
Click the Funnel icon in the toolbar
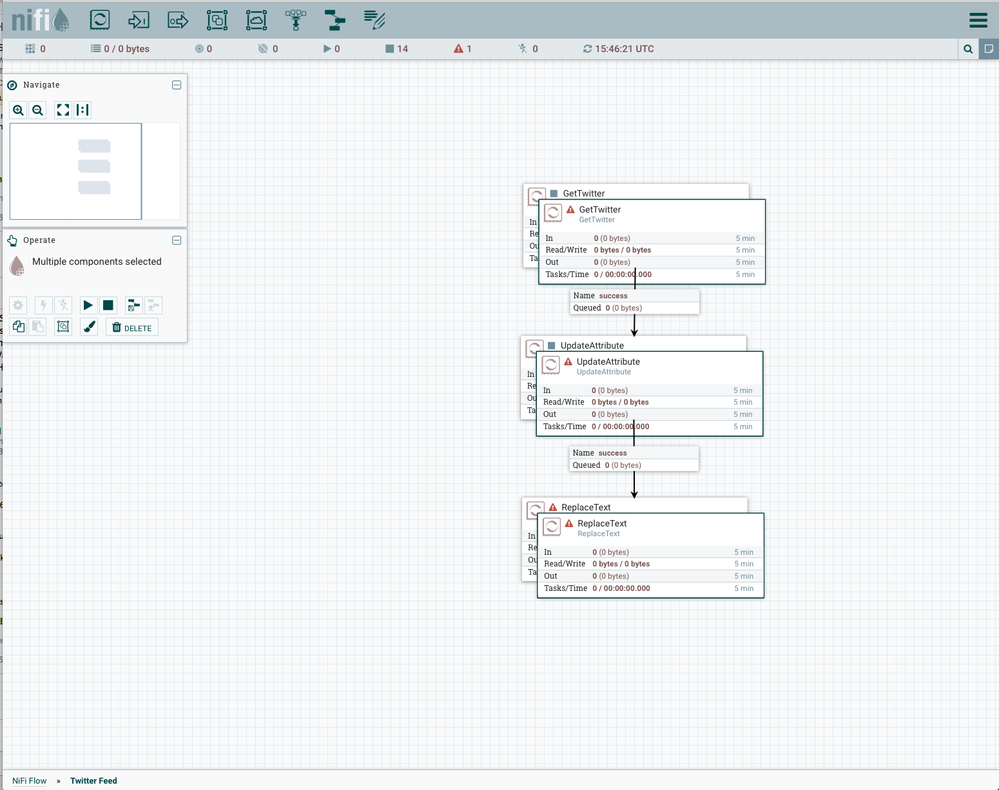coord(295,19)
